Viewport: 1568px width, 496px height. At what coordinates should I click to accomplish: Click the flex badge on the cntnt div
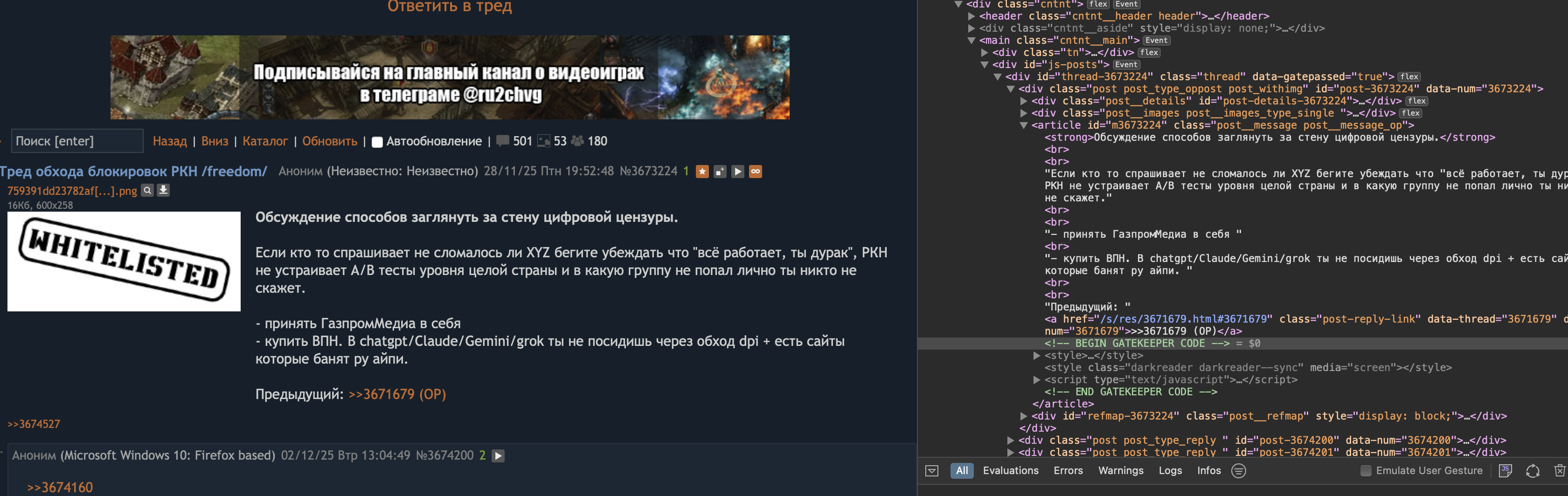tap(1098, 4)
